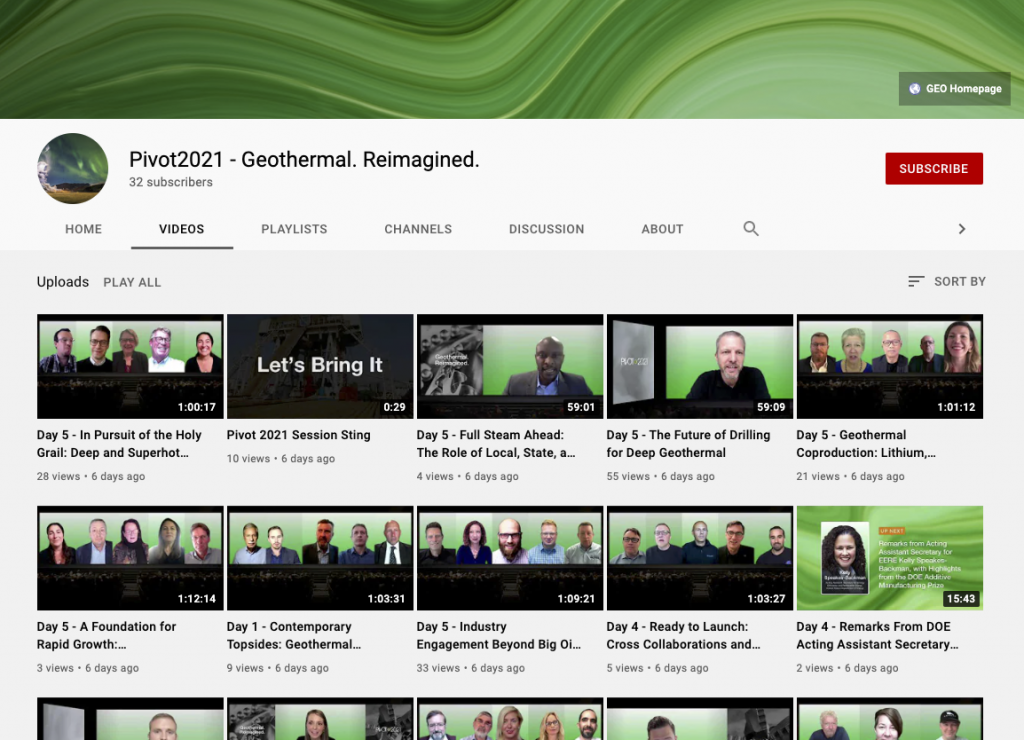Click the Sort By icon
The width and height of the screenshot is (1024, 740).
pyautogui.click(x=916, y=282)
